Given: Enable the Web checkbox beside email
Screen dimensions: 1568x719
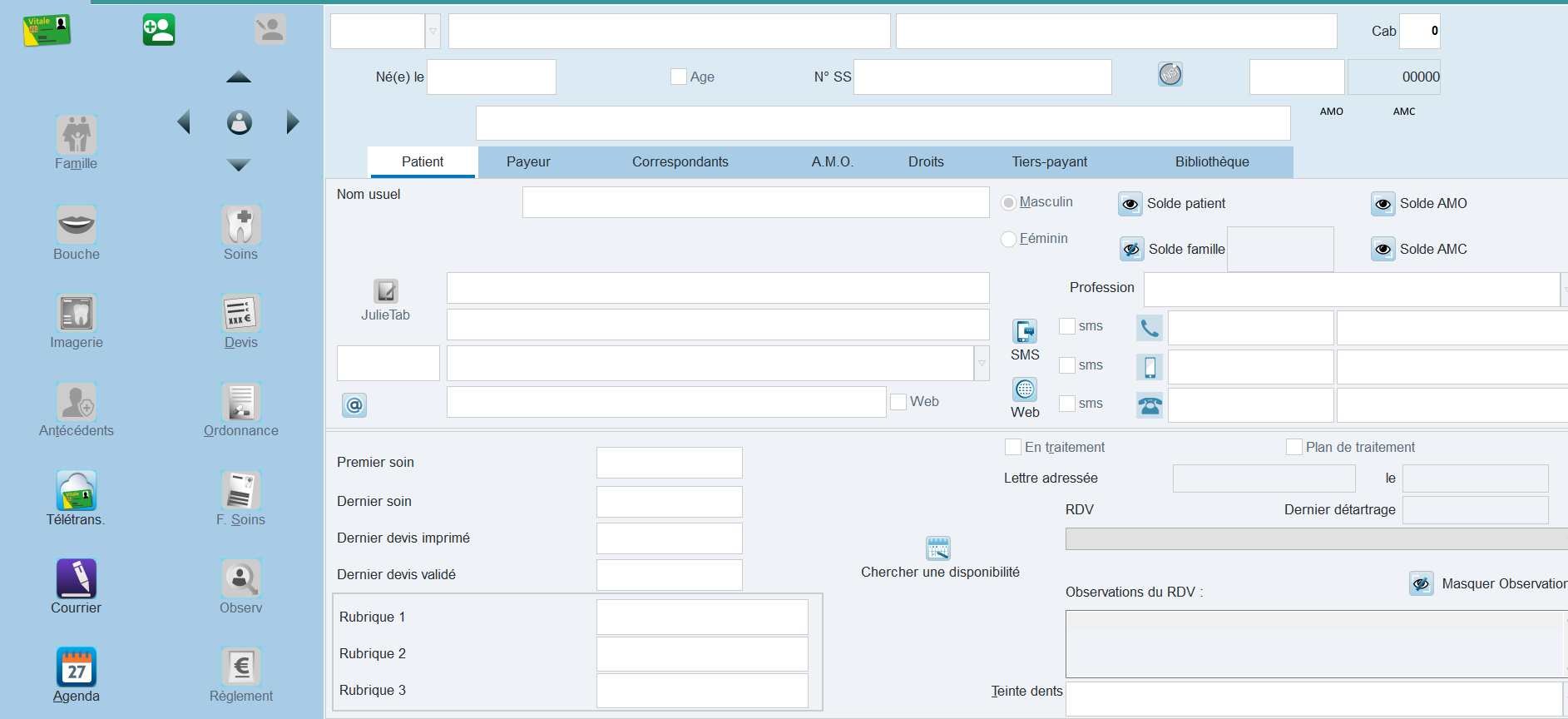Looking at the screenshot, I should pyautogui.click(x=898, y=402).
